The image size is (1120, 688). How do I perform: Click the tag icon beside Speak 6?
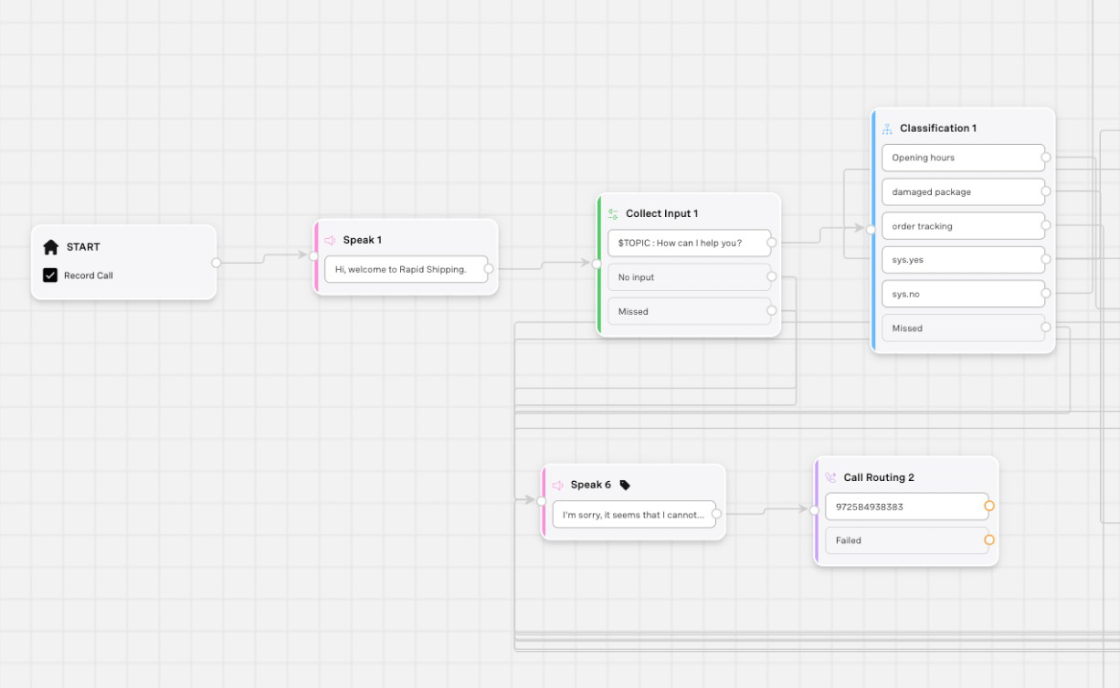pyautogui.click(x=625, y=485)
